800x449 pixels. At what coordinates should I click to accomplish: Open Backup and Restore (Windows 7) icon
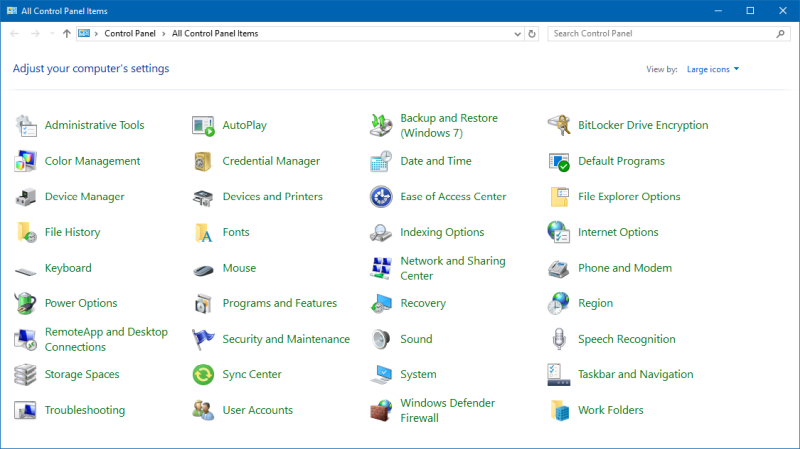point(381,126)
